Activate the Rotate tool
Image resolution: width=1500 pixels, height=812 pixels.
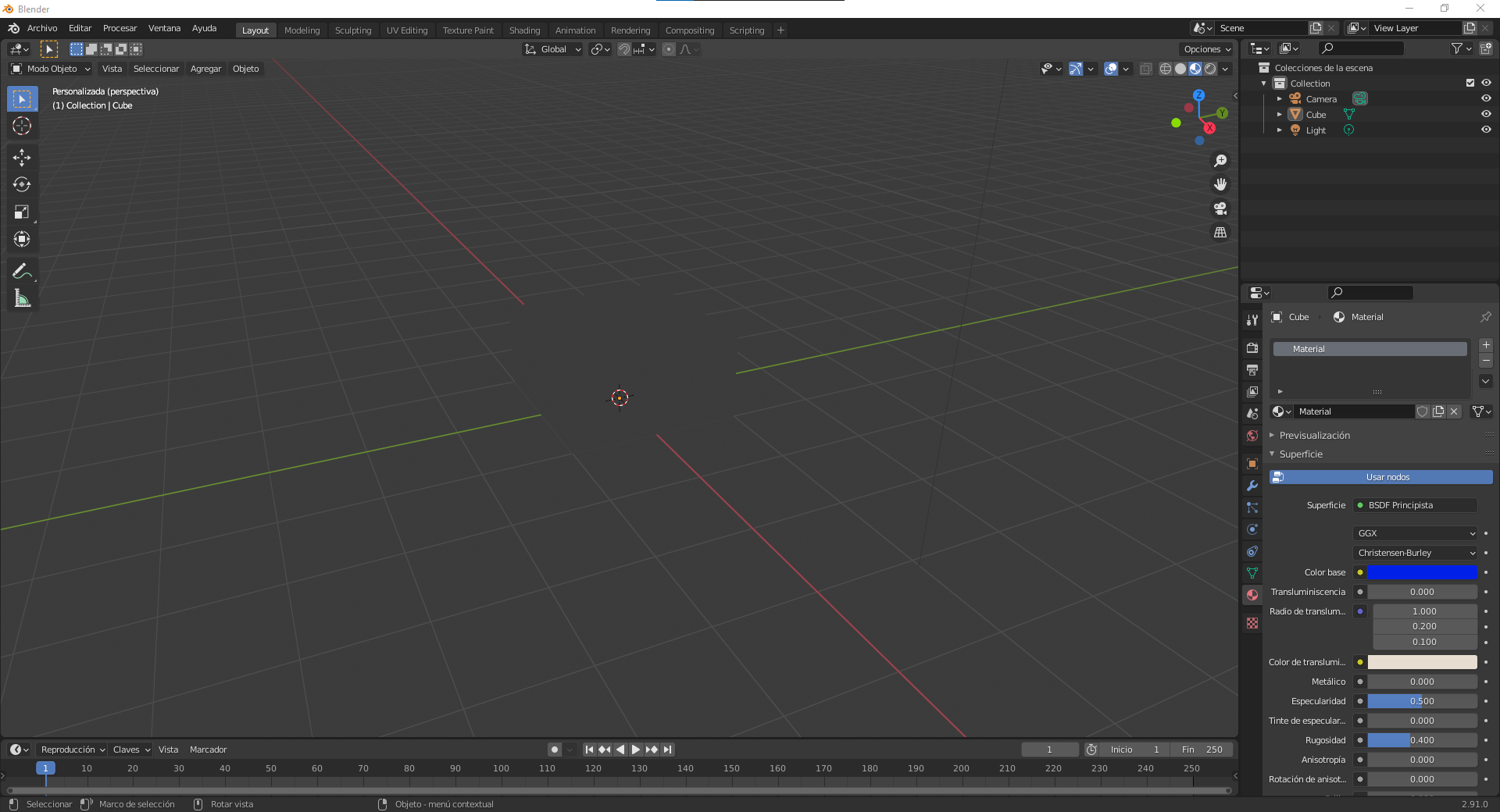22,185
